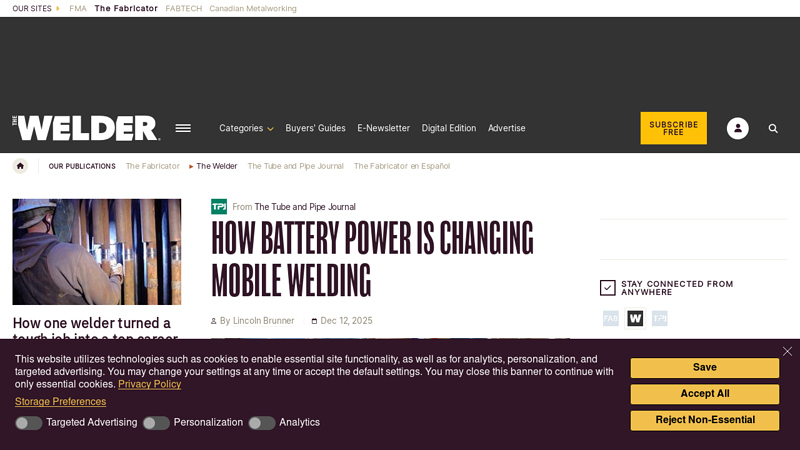The height and width of the screenshot is (450, 800).
Task: Open the Buyers' Guides menu item
Action: click(315, 128)
